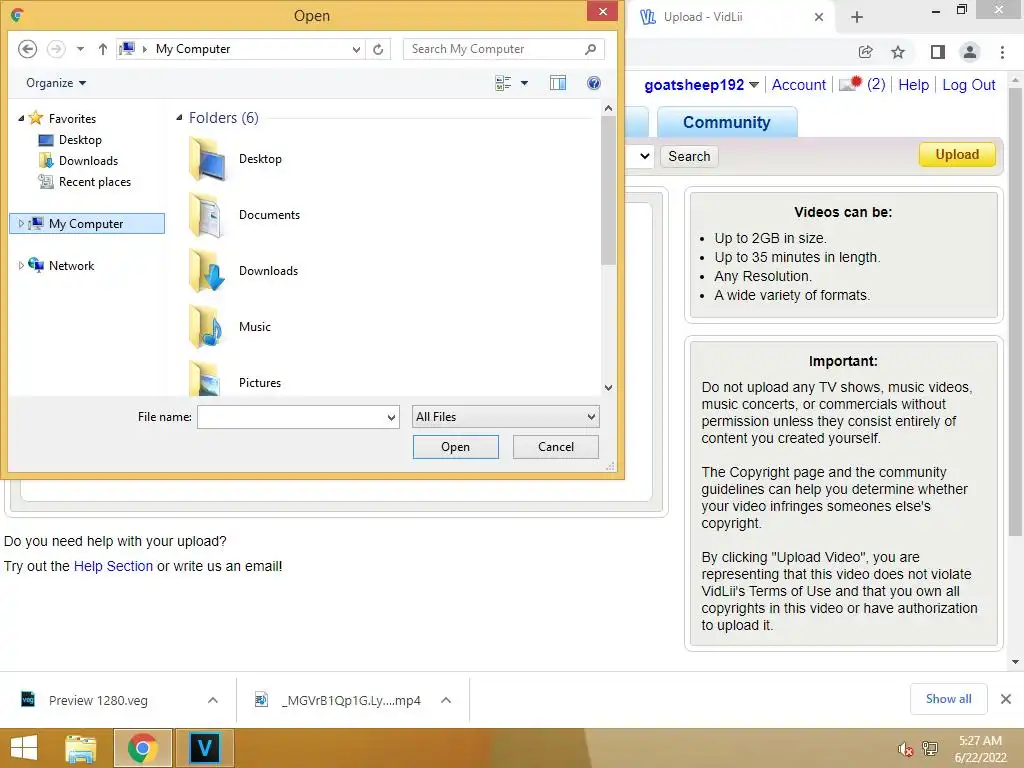Select My Computer in navigation pane

point(86,223)
